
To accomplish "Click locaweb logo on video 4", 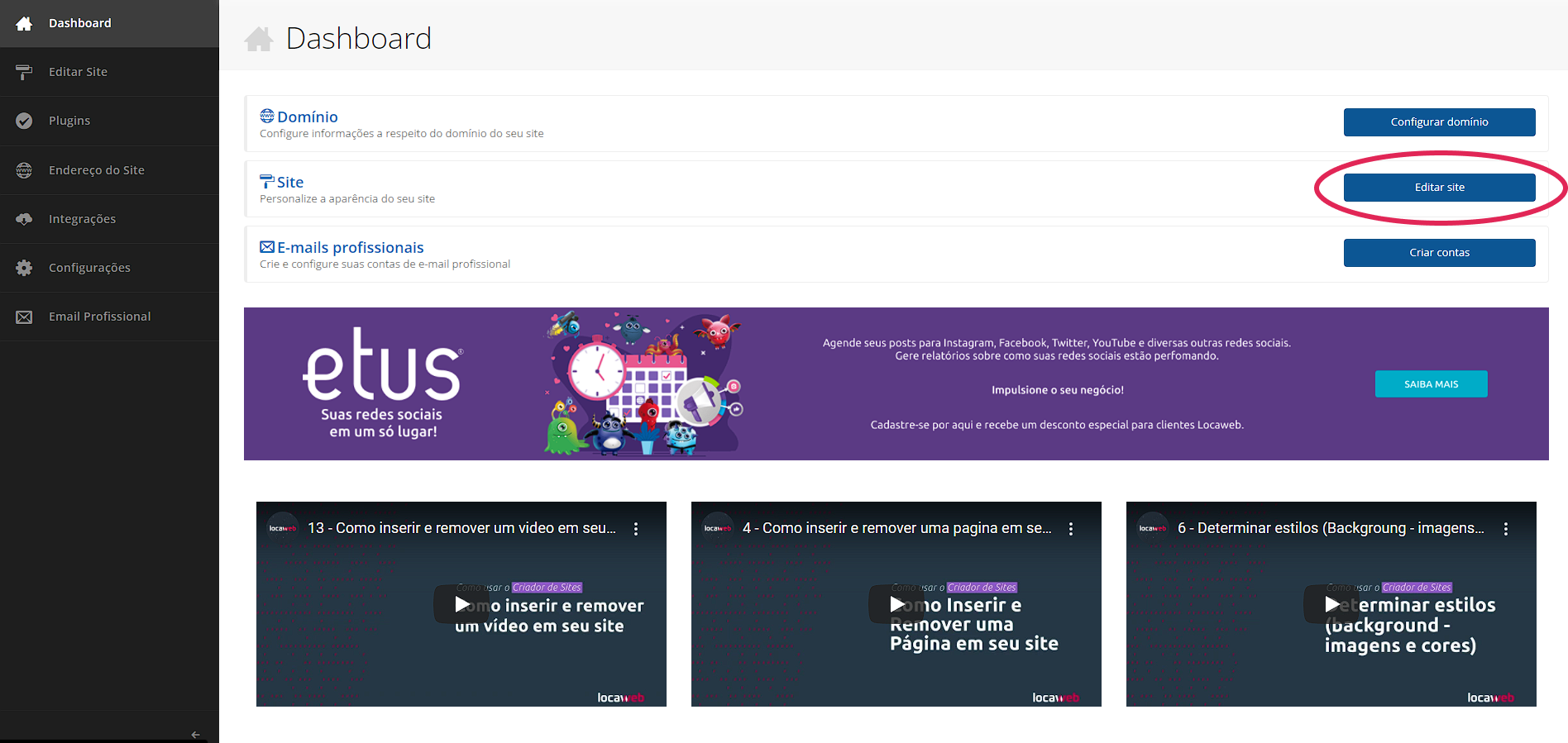I will [1055, 698].
